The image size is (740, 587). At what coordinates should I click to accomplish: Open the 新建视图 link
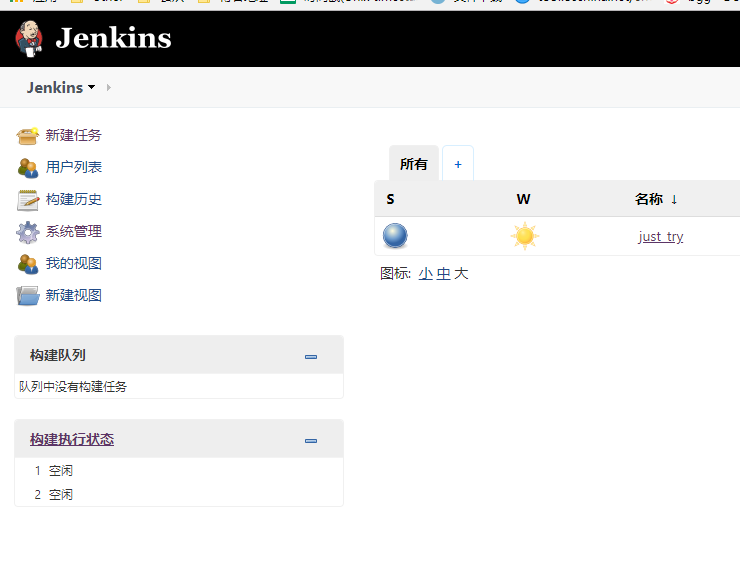tap(74, 295)
